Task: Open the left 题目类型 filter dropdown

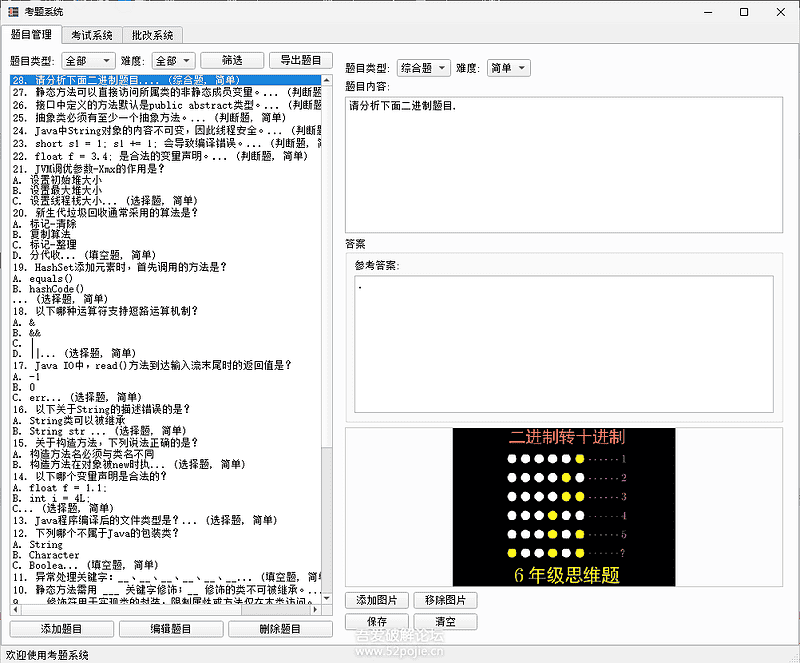Action: (x=88, y=61)
